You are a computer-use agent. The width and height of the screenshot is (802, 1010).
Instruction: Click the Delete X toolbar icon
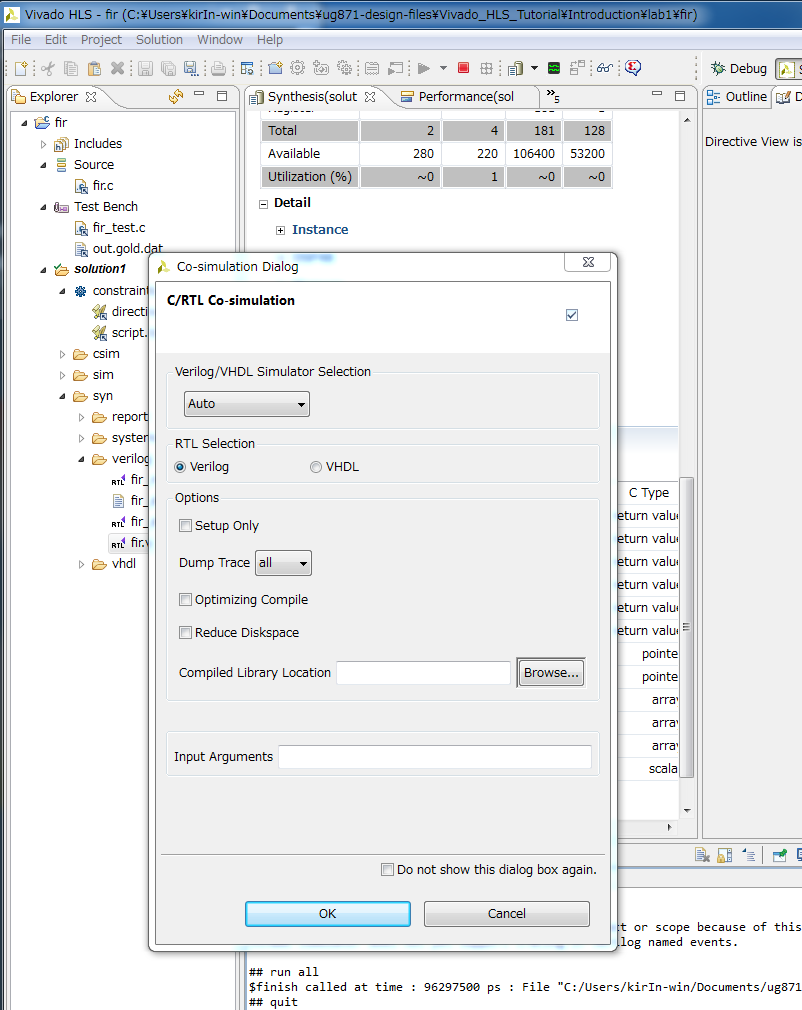117,68
